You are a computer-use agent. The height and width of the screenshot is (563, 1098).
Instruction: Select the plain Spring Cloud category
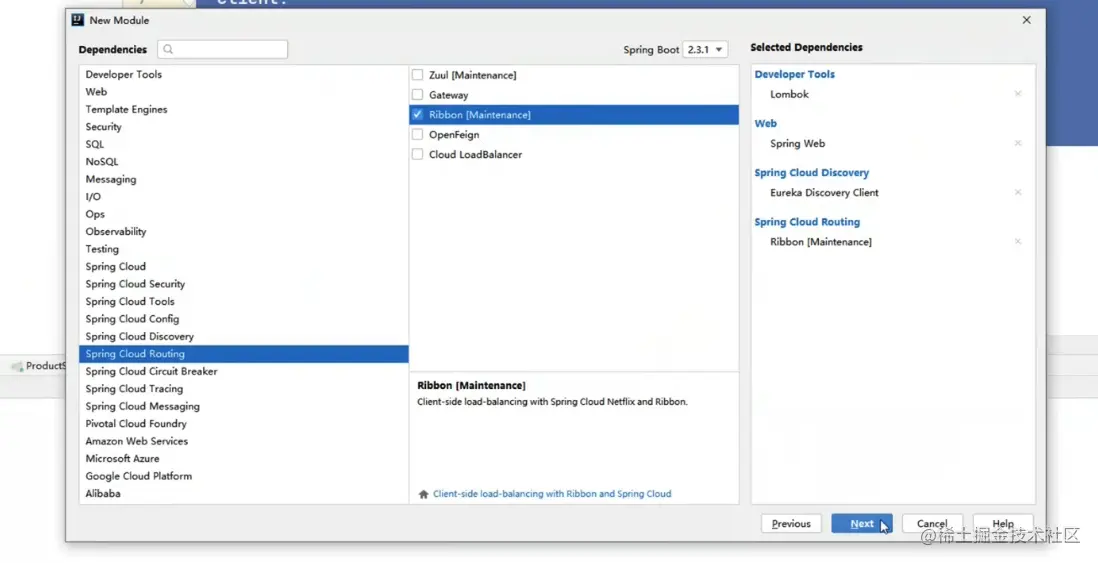click(244, 267)
